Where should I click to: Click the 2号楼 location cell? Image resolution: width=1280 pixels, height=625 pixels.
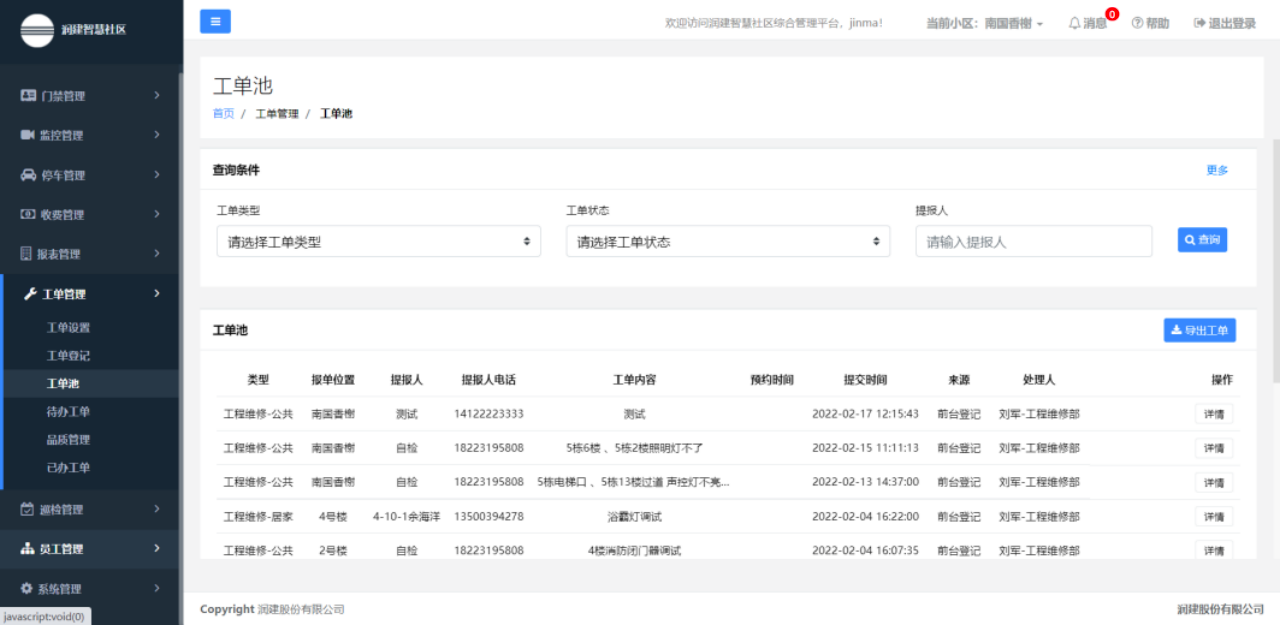click(333, 551)
